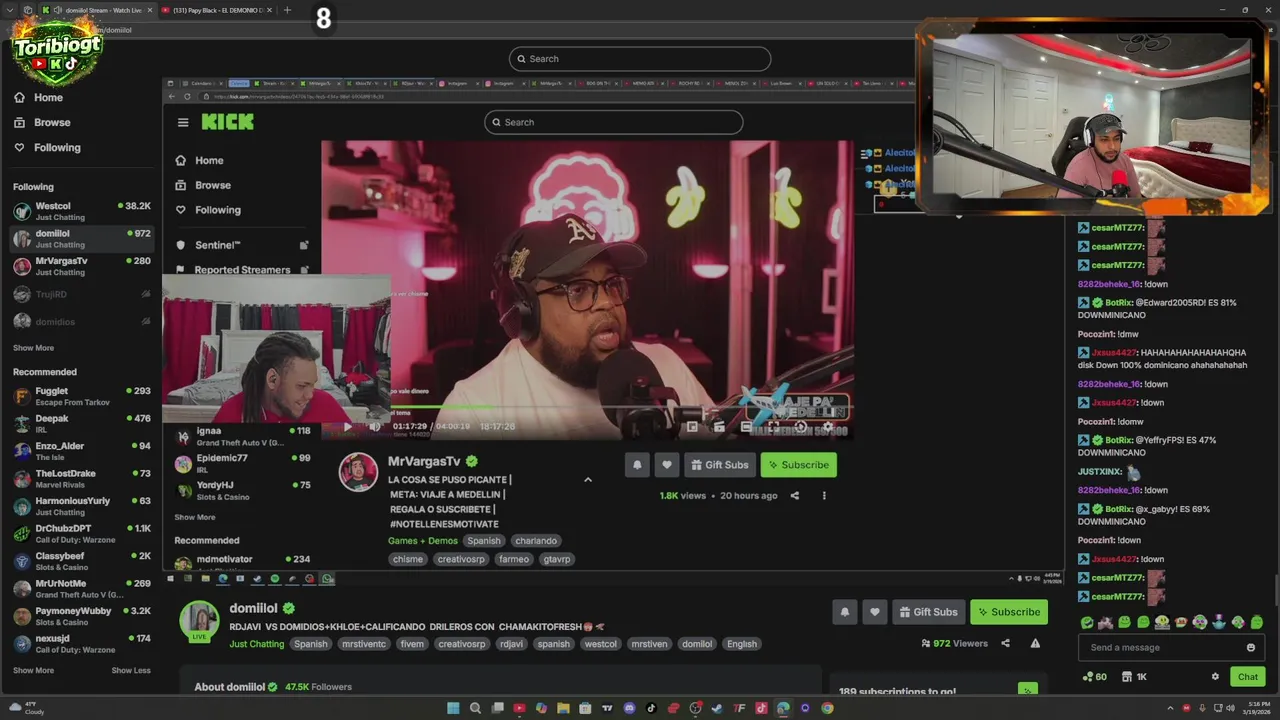Open the Just Chatting category link under domiilol
This screenshot has height=720, width=1280.
(257, 644)
